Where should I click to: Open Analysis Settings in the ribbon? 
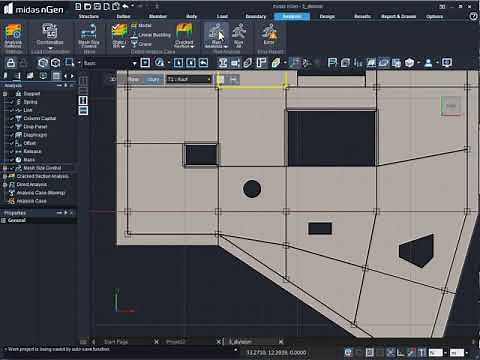pyautogui.click(x=13, y=36)
